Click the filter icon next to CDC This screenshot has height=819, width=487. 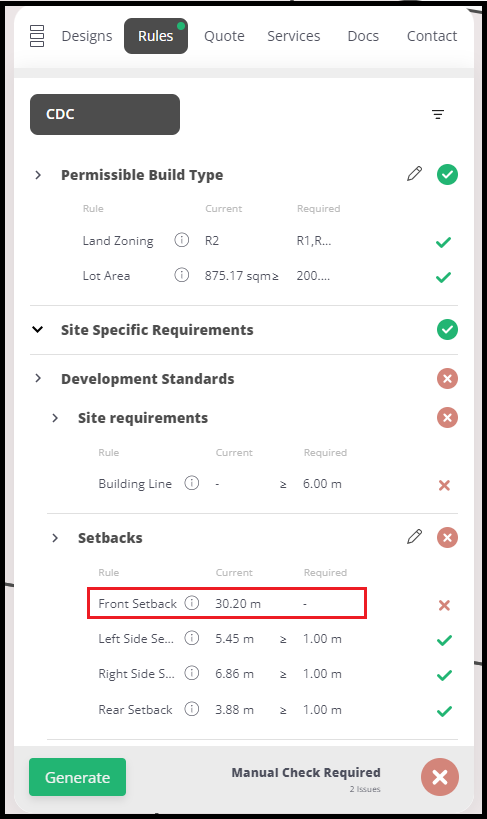pyautogui.click(x=438, y=114)
